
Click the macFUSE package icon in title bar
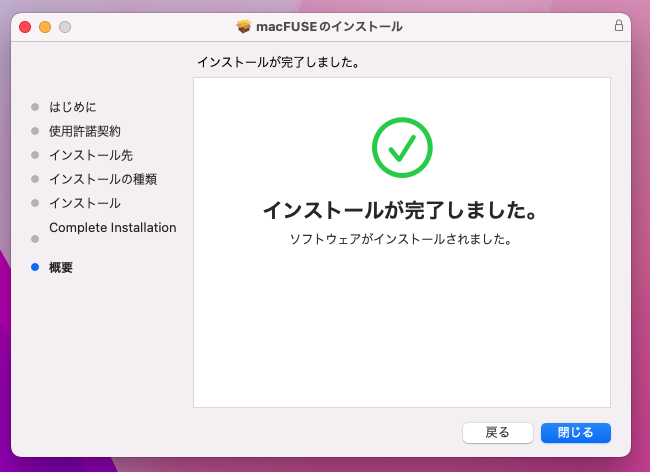pos(243,26)
